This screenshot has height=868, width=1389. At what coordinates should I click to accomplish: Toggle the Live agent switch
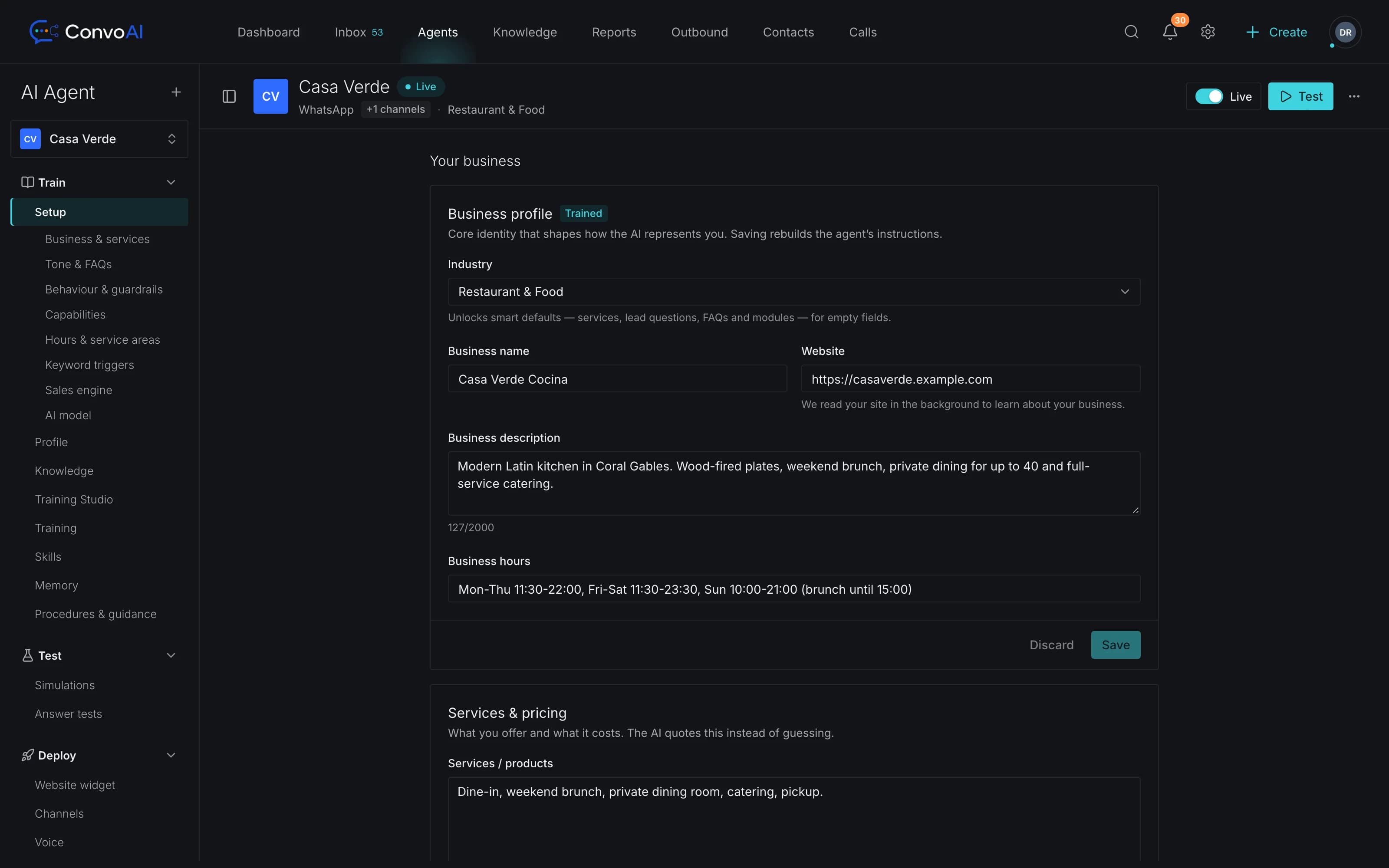(x=1209, y=96)
